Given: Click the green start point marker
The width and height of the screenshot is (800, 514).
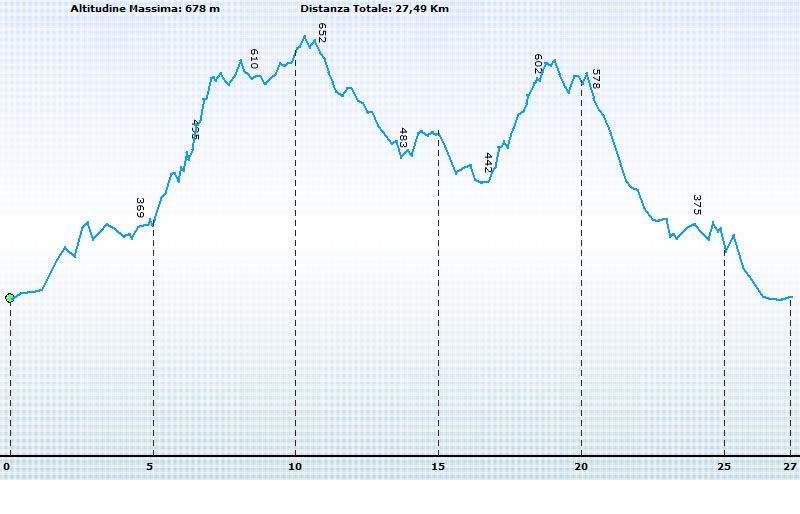Looking at the screenshot, I should 10,298.
